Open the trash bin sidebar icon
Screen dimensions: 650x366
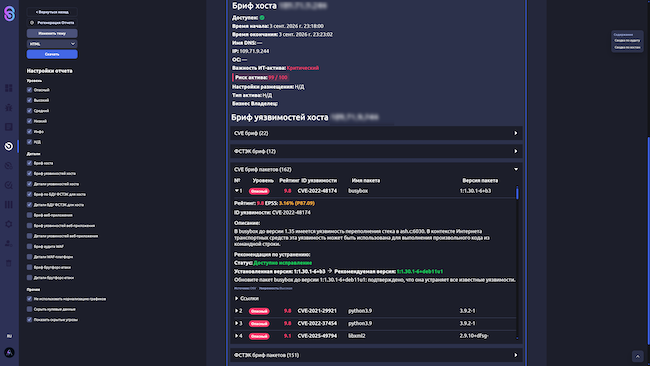[9, 263]
